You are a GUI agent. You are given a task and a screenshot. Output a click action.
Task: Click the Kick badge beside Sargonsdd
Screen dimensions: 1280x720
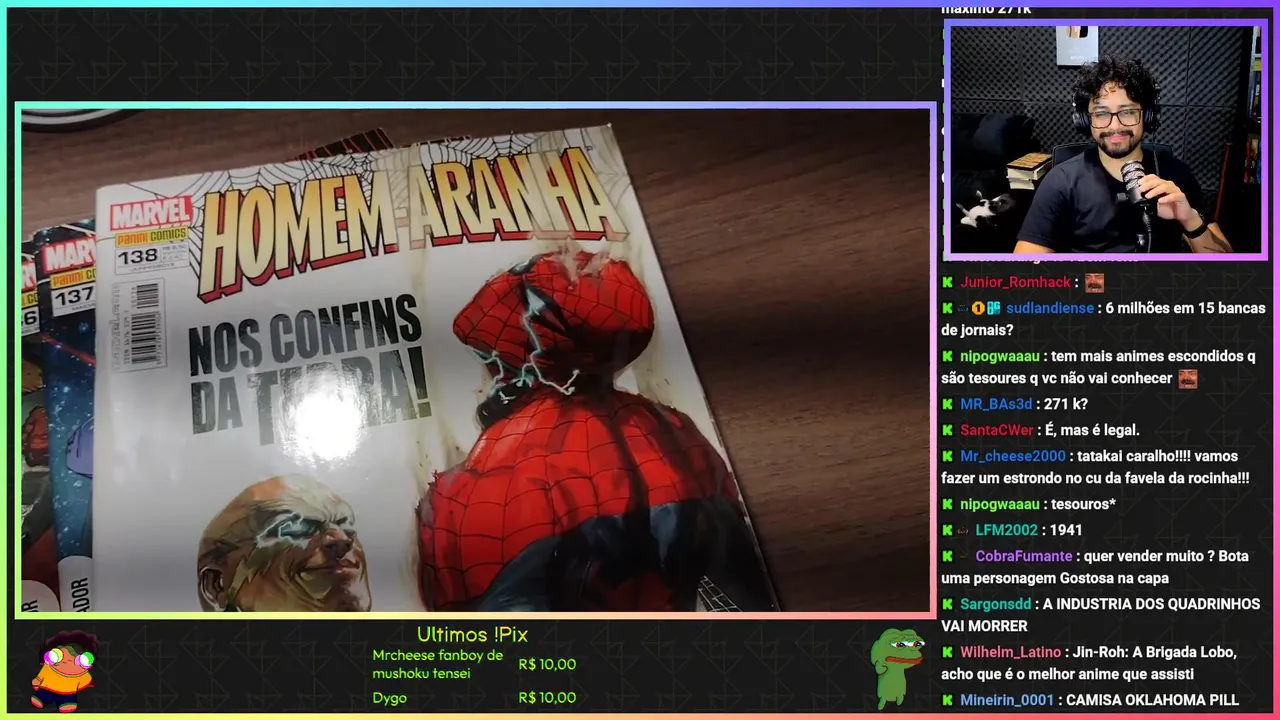(x=947, y=604)
